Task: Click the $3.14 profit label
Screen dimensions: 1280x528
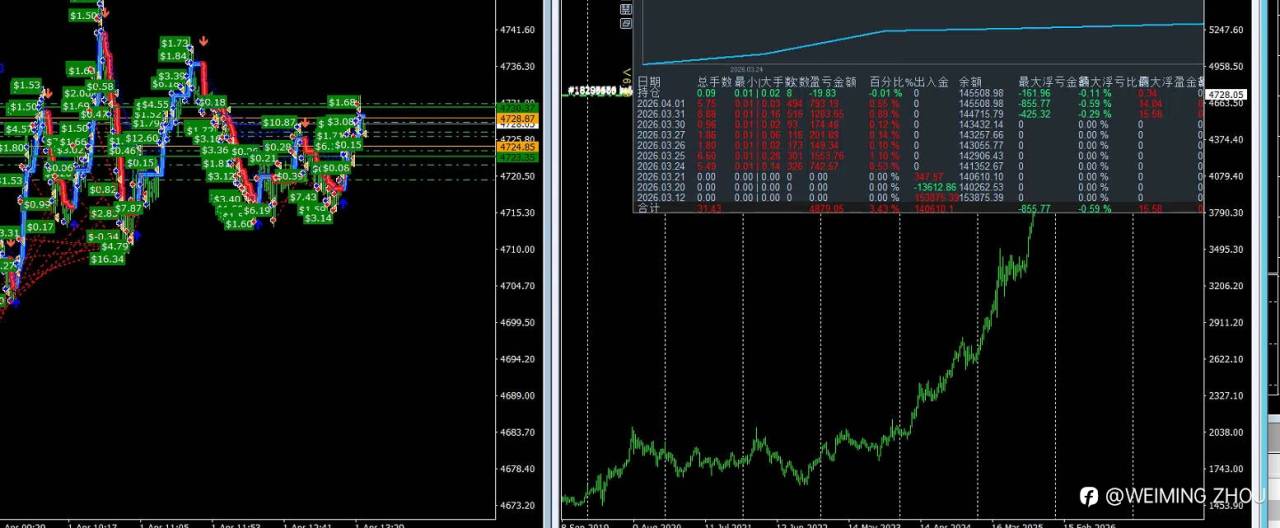Action: (x=318, y=218)
